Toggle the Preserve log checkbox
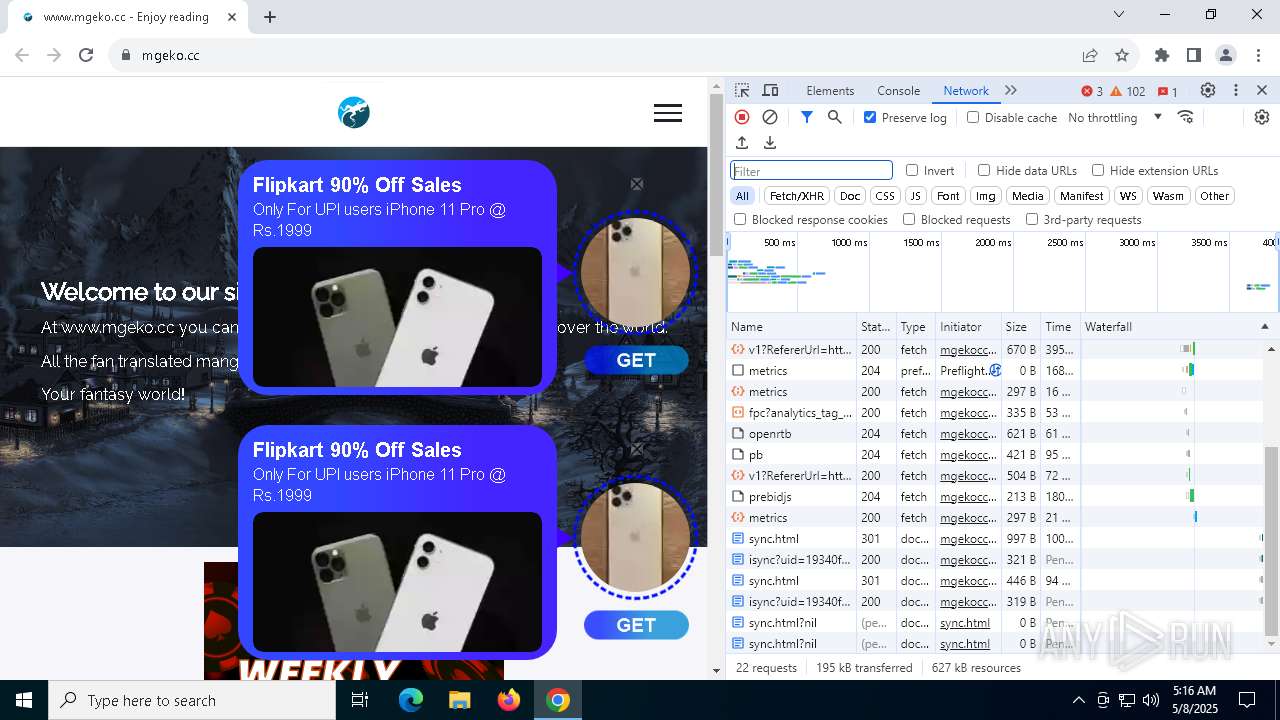The width and height of the screenshot is (1280, 720). pyautogui.click(x=870, y=117)
